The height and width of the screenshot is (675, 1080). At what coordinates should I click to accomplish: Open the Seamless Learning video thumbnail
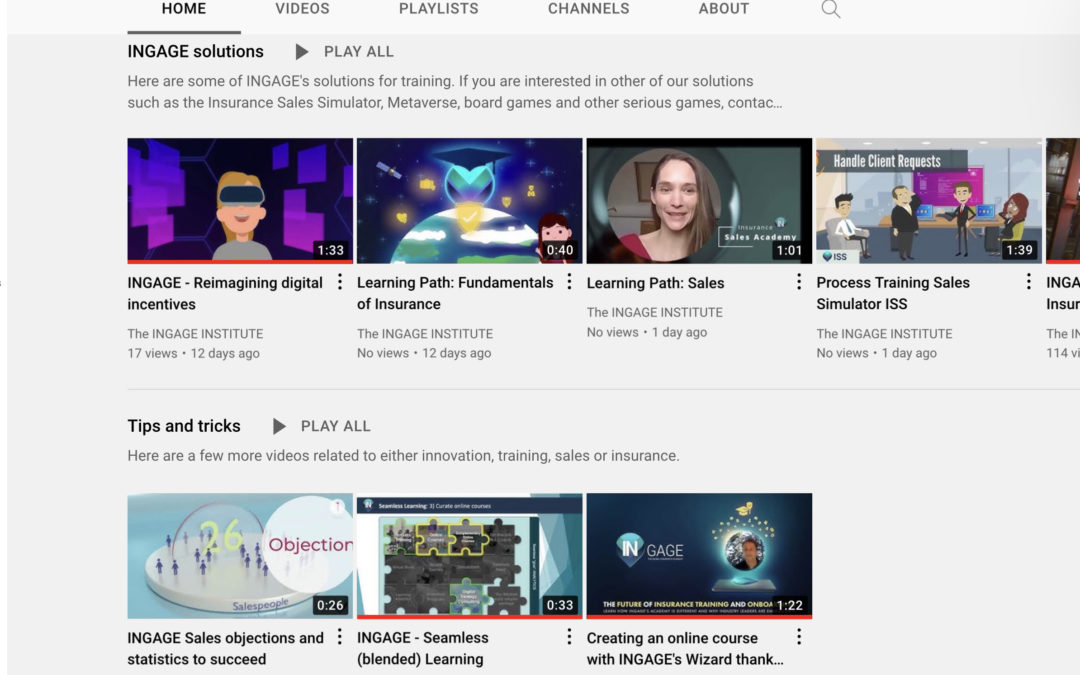[x=470, y=555]
